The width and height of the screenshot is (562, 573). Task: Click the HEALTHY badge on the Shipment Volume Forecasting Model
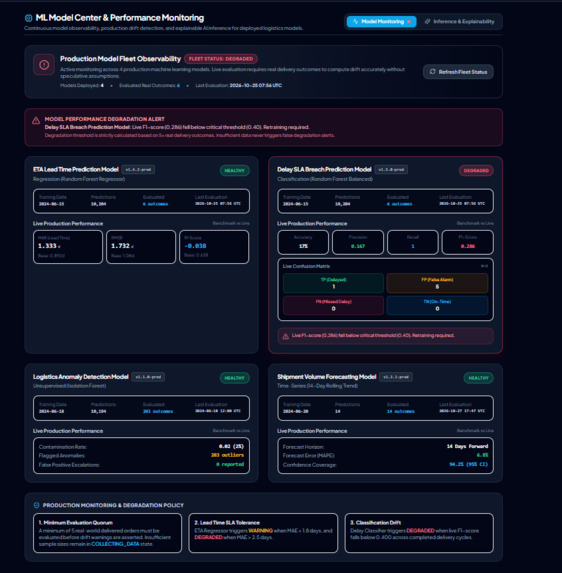click(478, 377)
